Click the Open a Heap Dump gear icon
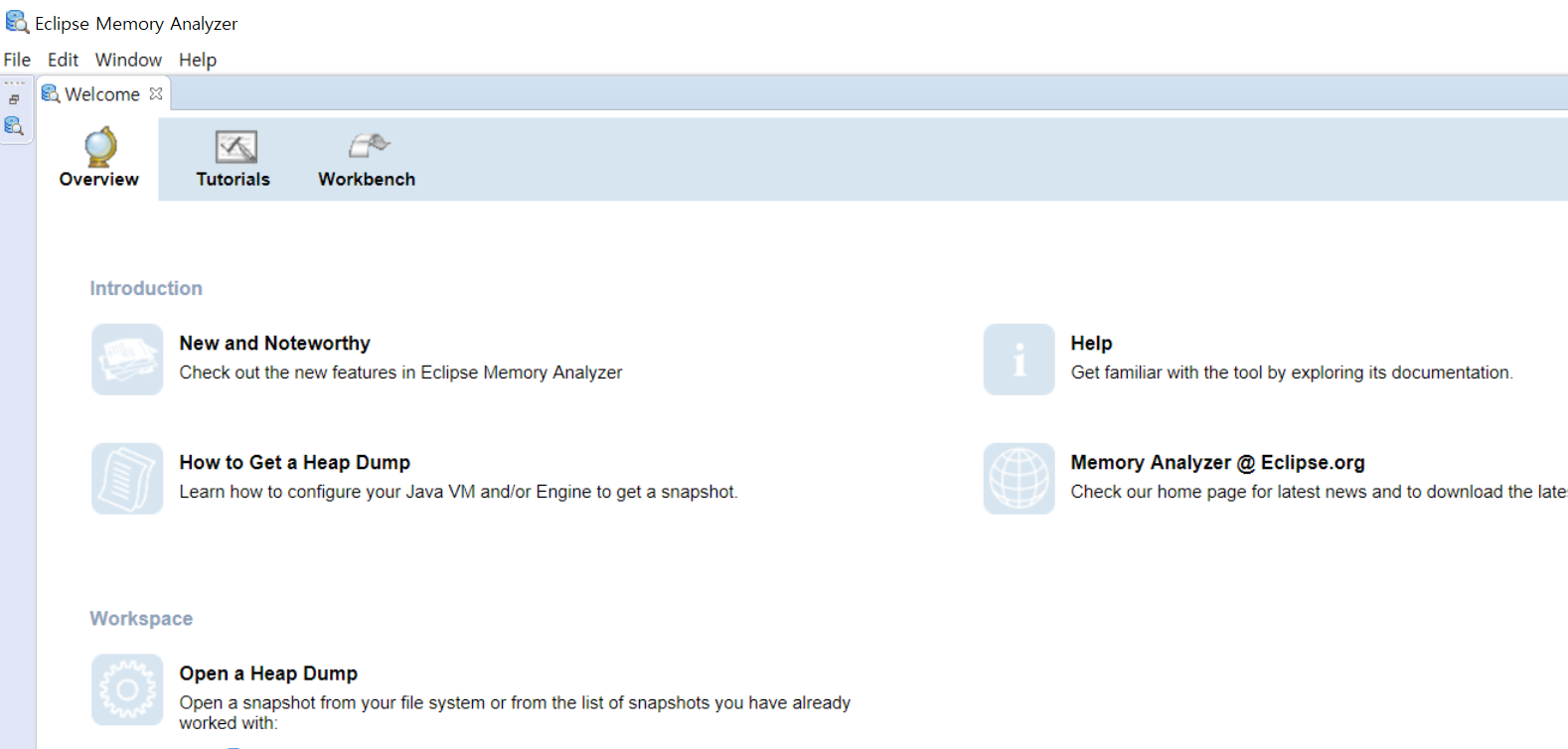Viewport: 1568px width, 749px height. 127,689
